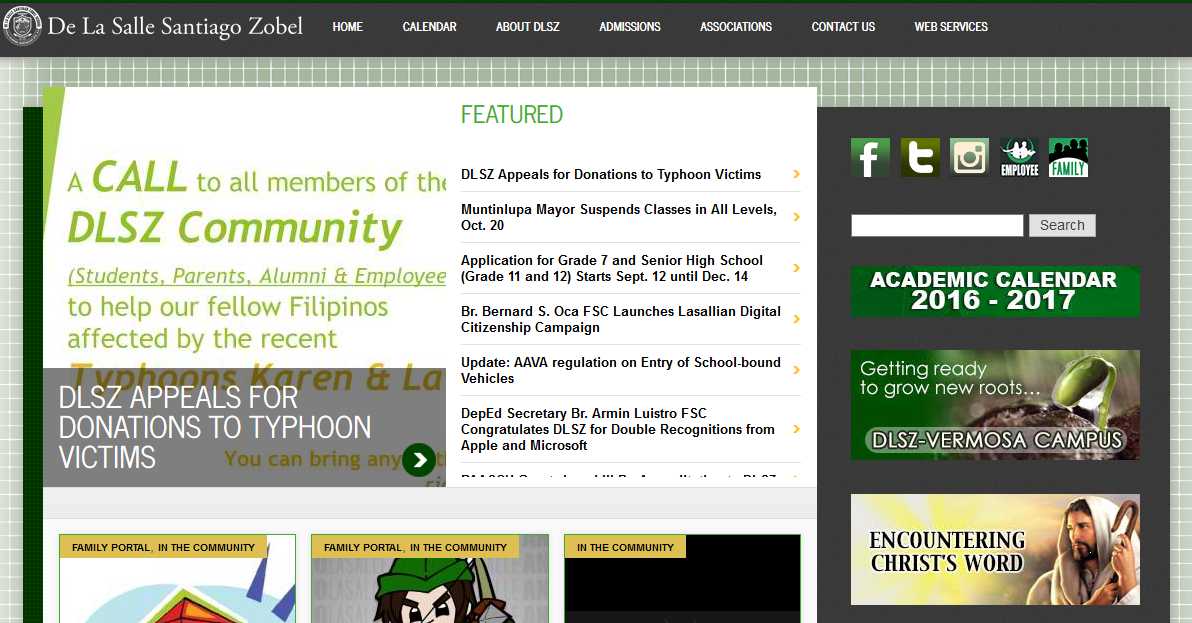Go to the HOME menu item
The height and width of the screenshot is (623, 1192).
pos(347,27)
